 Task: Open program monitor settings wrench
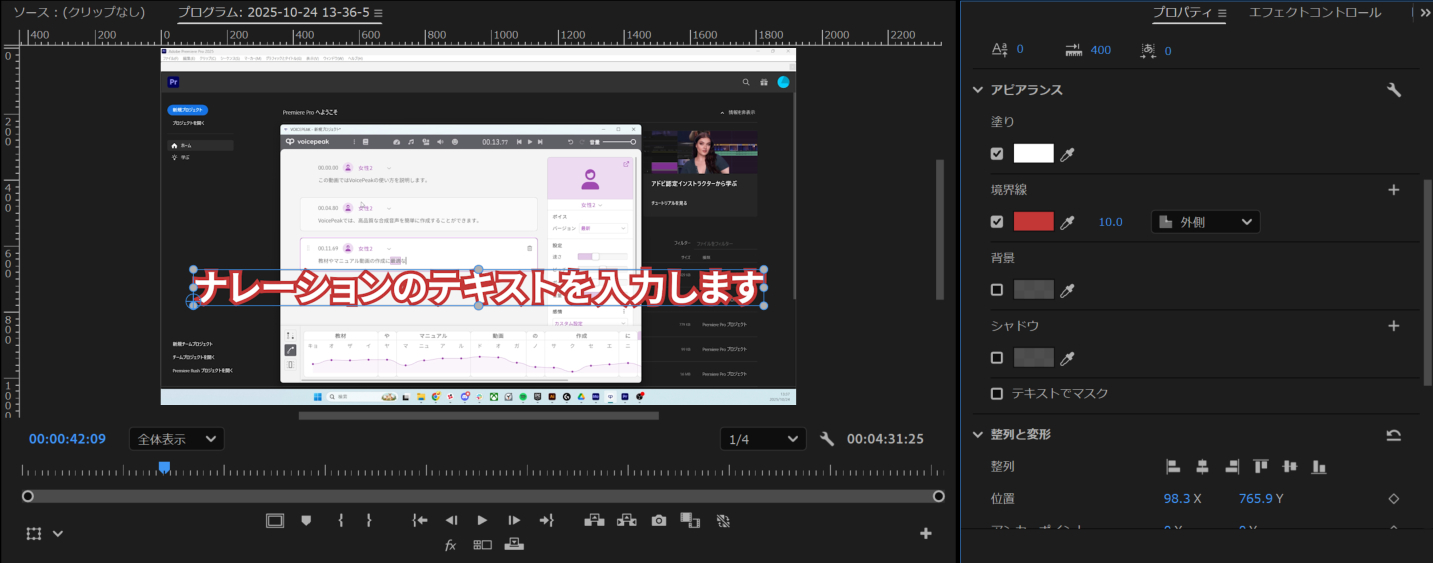click(827, 438)
